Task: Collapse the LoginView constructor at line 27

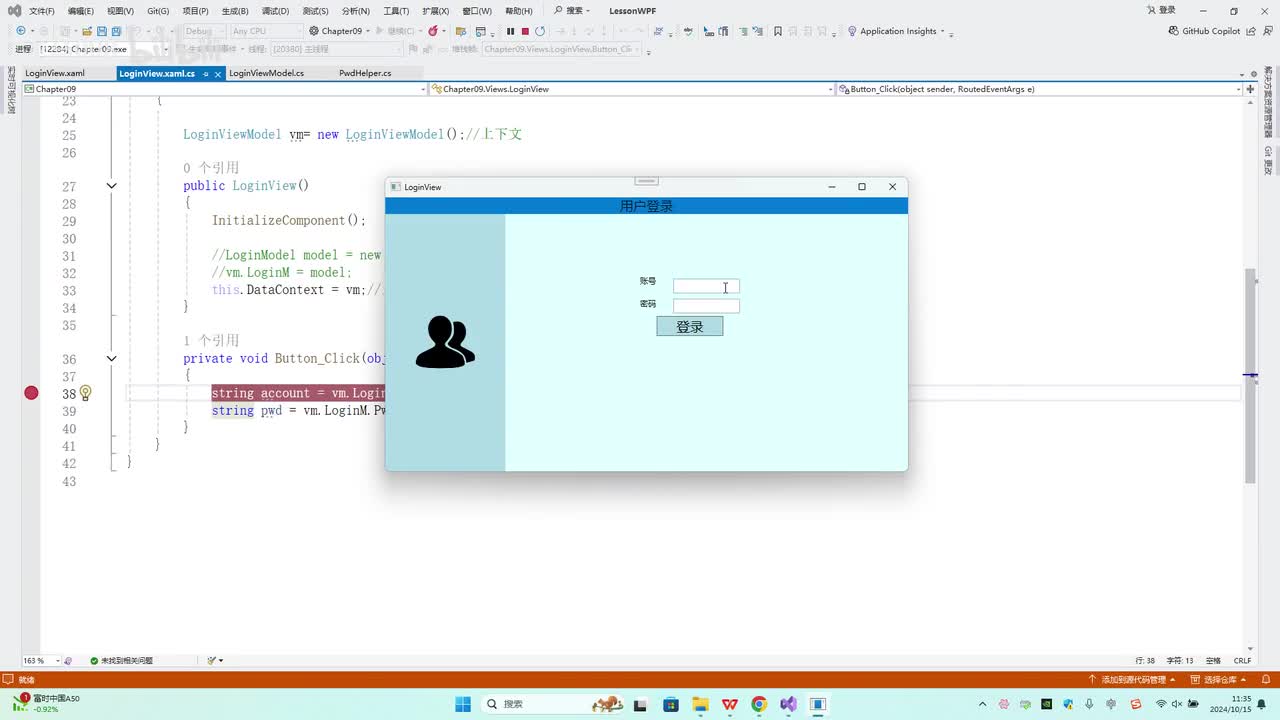Action: (111, 186)
